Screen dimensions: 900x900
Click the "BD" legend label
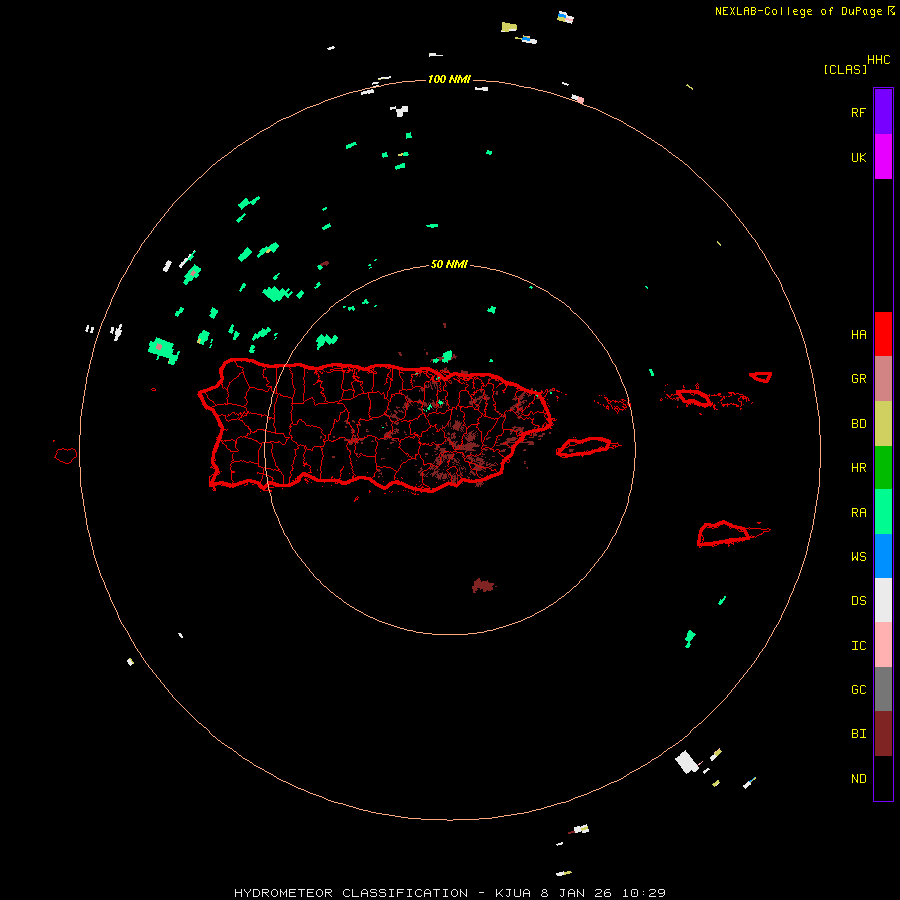point(858,424)
